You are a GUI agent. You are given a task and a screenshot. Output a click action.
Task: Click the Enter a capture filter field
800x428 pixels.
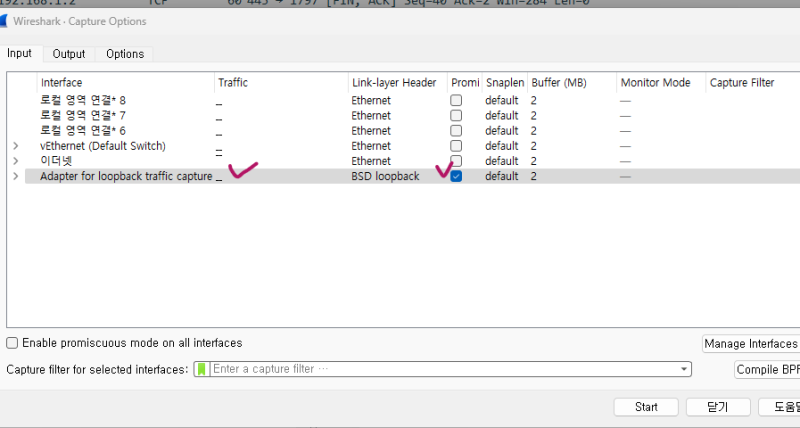[443, 369]
